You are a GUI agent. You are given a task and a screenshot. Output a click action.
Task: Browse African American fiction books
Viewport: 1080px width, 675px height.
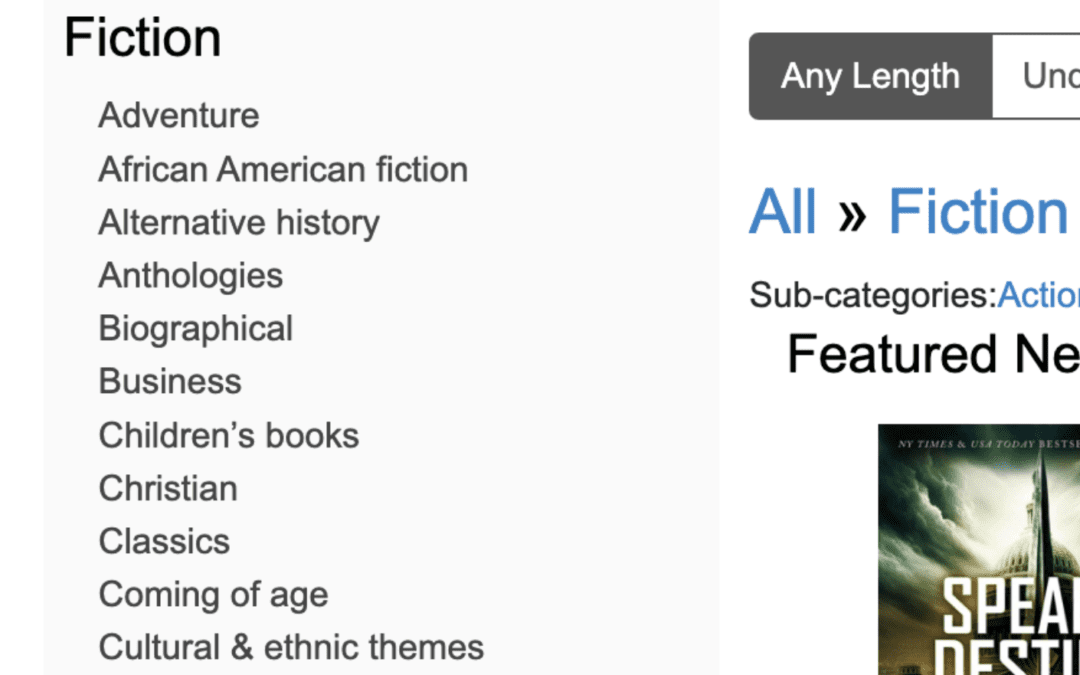point(282,168)
